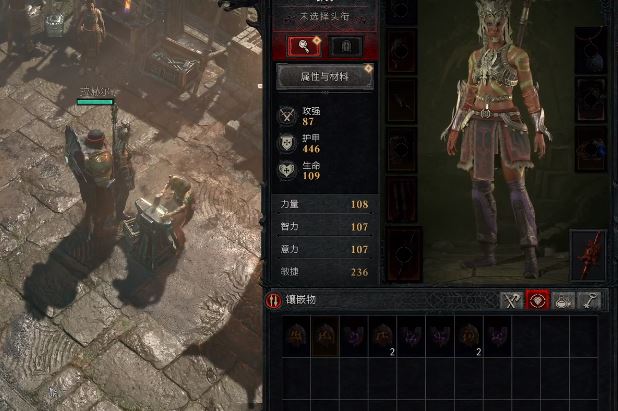The image size is (618, 411).
Task: Click the 未选择头衔 title selector
Action: coord(325,17)
